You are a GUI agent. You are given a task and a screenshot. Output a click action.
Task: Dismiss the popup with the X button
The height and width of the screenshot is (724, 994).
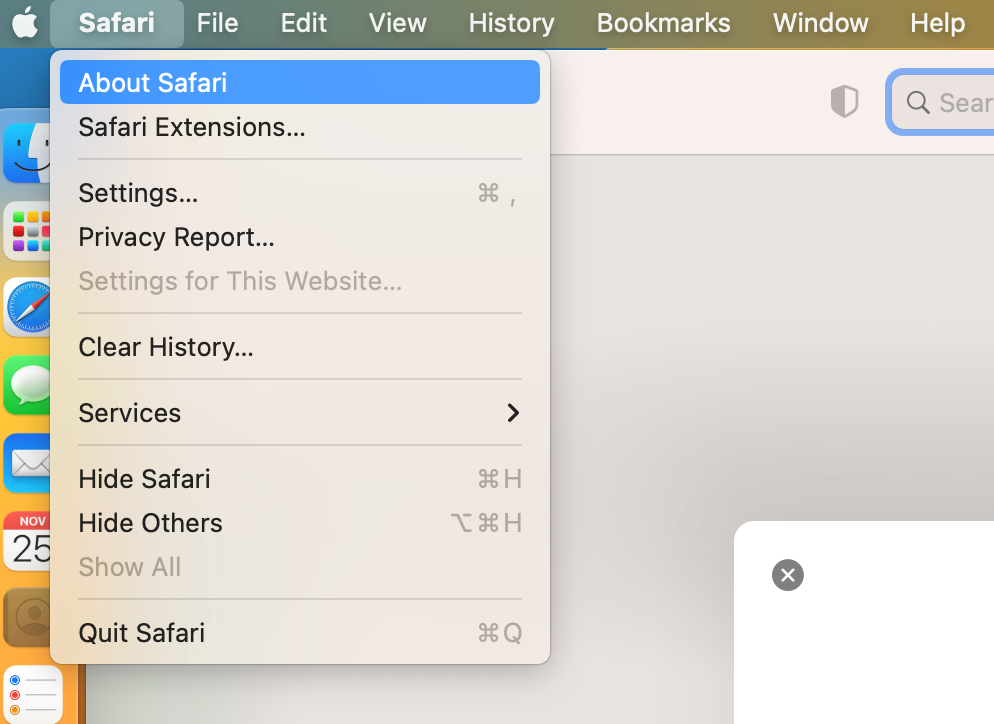tap(788, 575)
